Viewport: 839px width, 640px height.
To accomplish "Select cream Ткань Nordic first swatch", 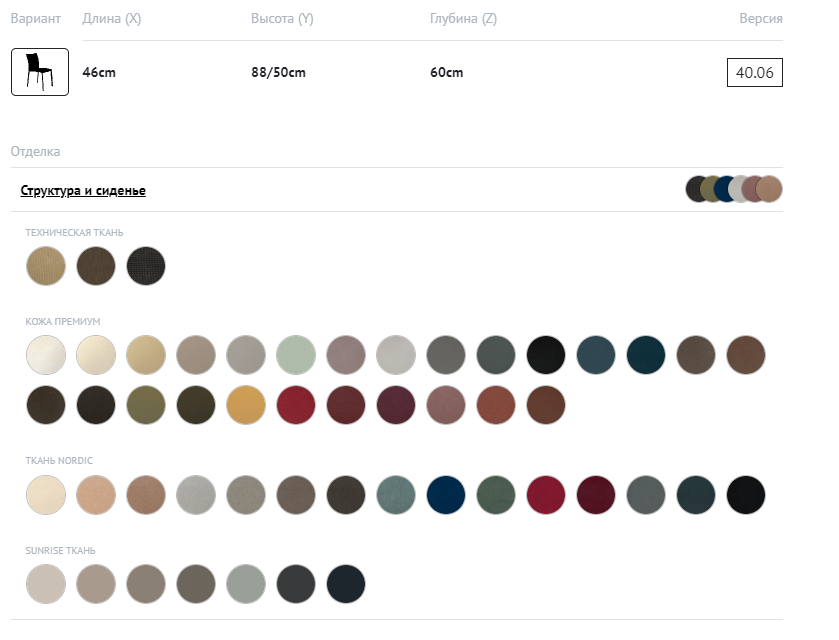I will [x=46, y=495].
